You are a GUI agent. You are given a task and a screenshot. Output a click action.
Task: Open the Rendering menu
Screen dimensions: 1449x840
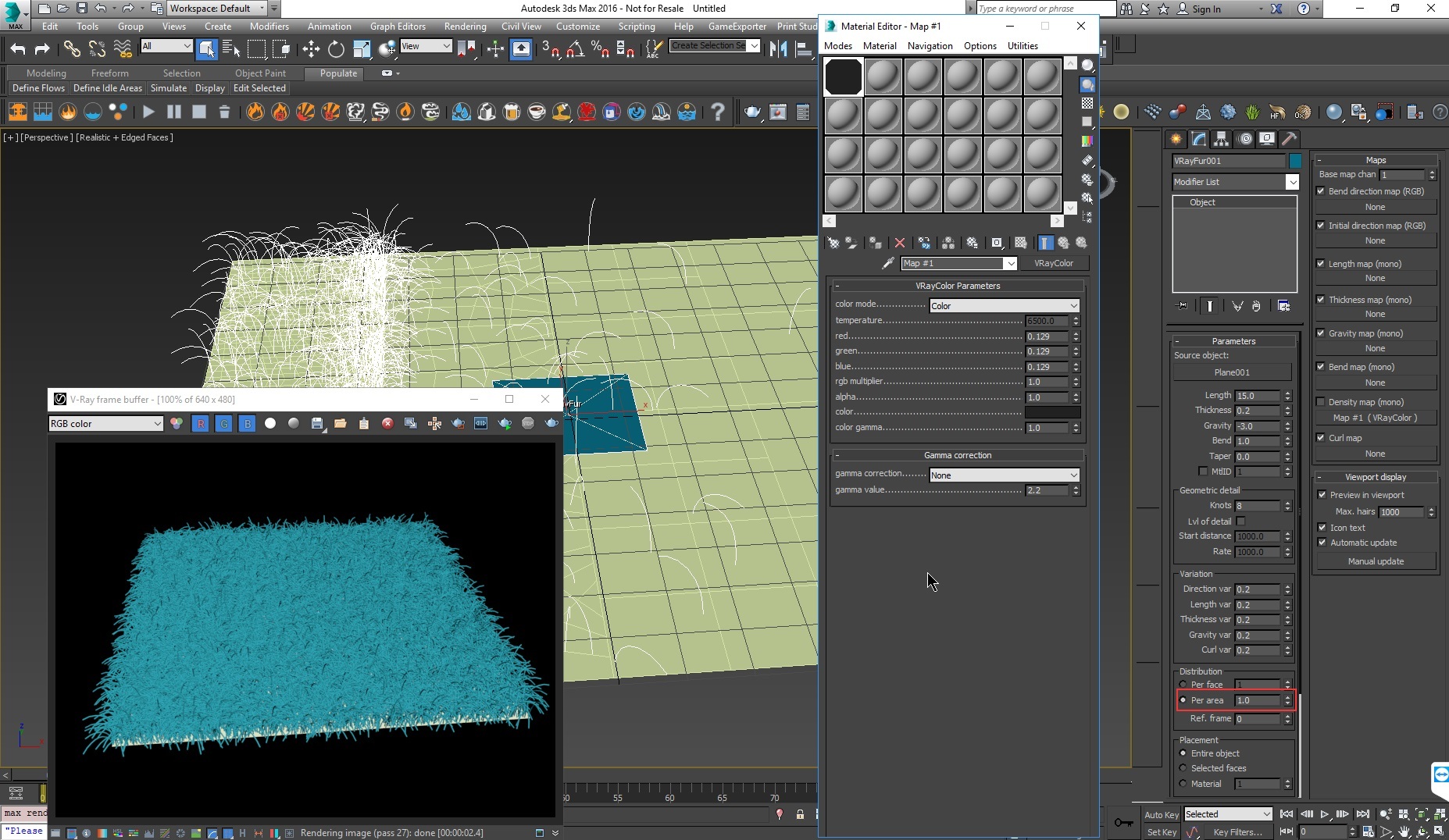465,27
